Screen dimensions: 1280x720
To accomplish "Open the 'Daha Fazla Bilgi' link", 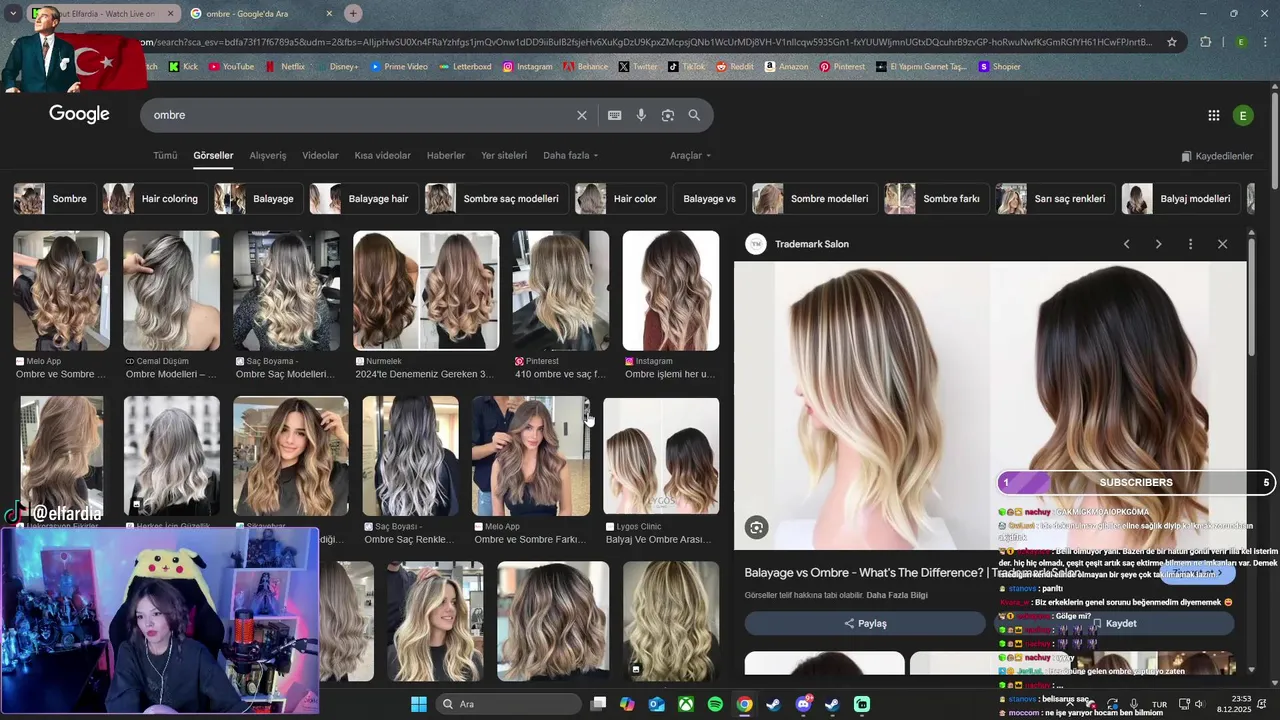I will (897, 595).
